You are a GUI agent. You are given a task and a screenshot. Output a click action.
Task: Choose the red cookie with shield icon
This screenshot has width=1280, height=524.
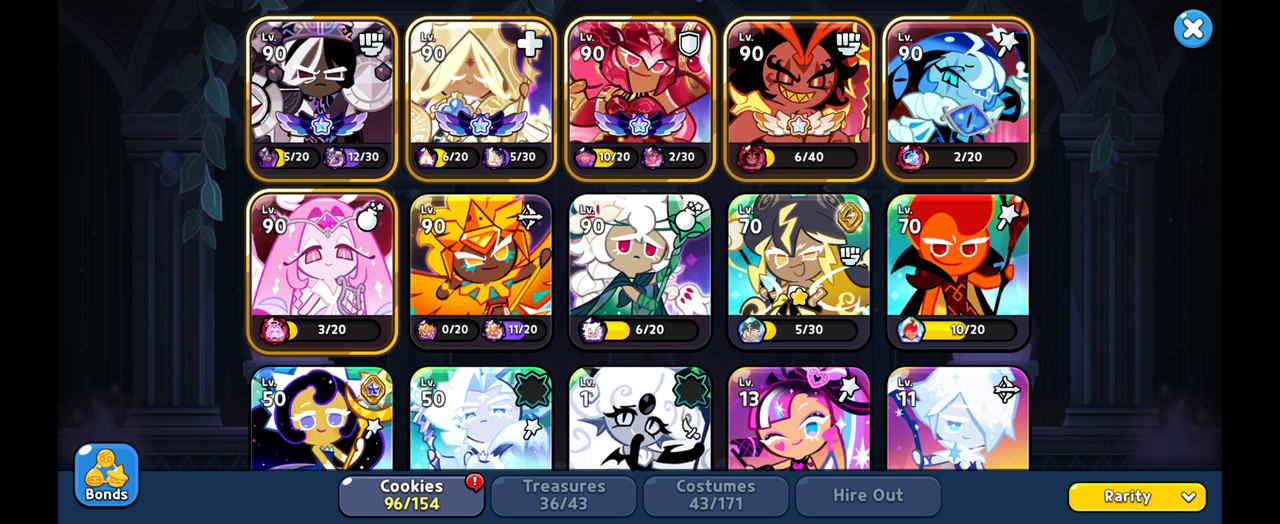640,98
